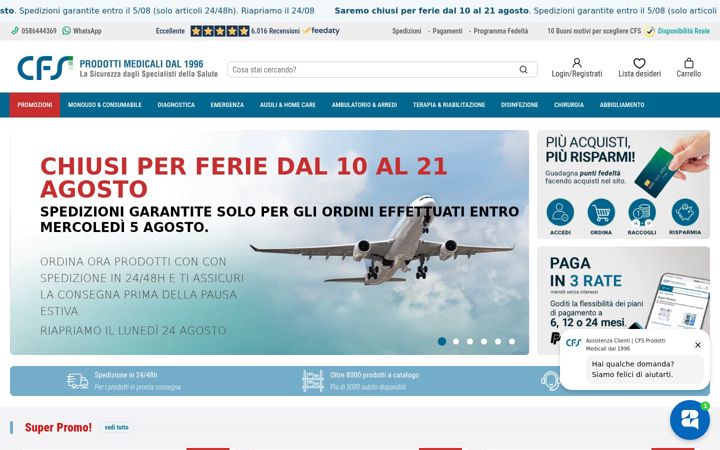Screen dimensions: 720x450
Task: Open the Pagamenti info link
Action: [x=447, y=31]
